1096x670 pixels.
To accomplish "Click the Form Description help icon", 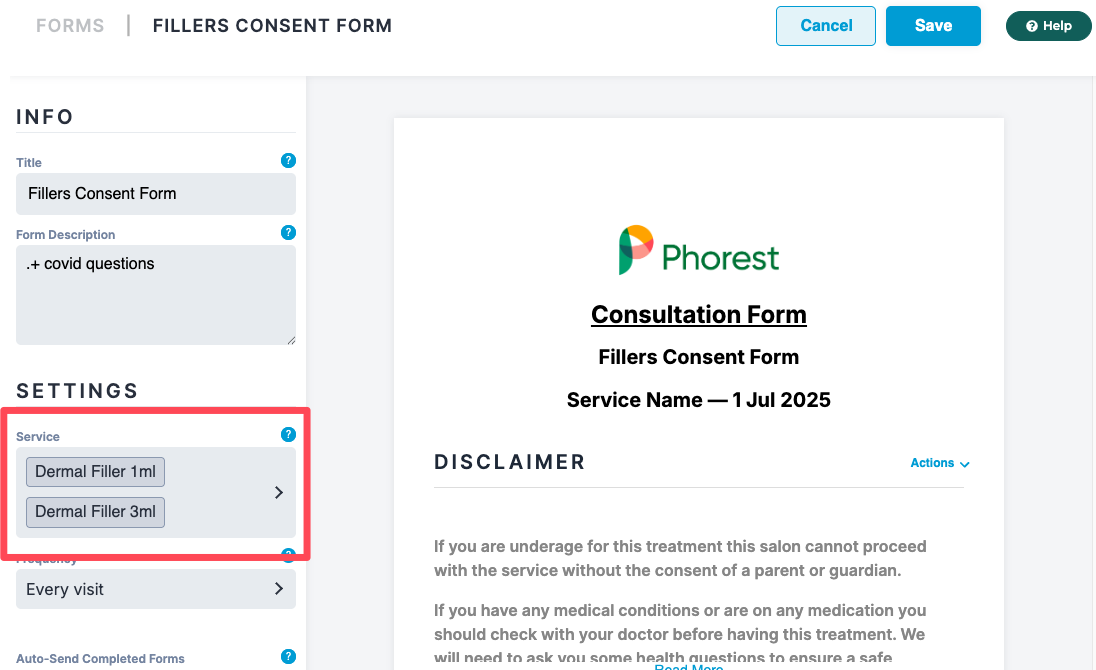I will pos(288,233).
